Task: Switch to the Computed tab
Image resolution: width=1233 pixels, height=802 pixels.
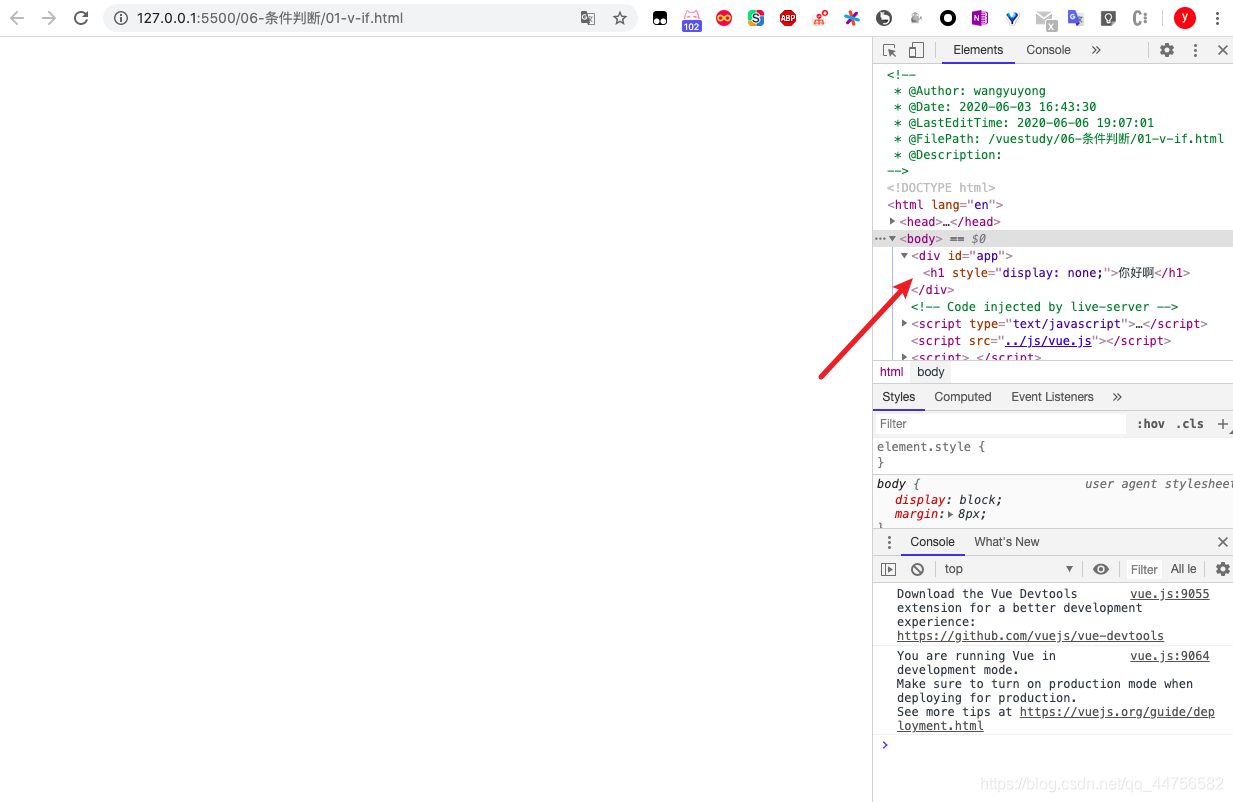Action: 962,397
